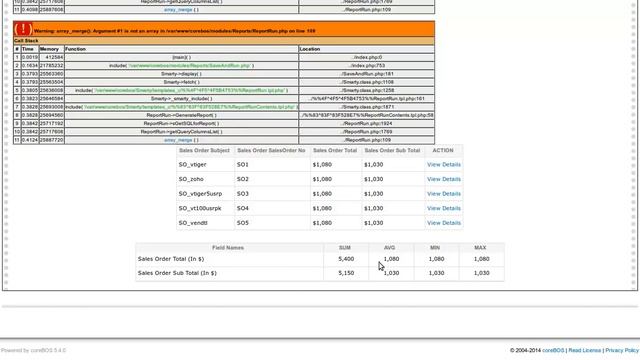
Task: Open View Details for SO_vtigerSusrp
Action: click(444, 194)
